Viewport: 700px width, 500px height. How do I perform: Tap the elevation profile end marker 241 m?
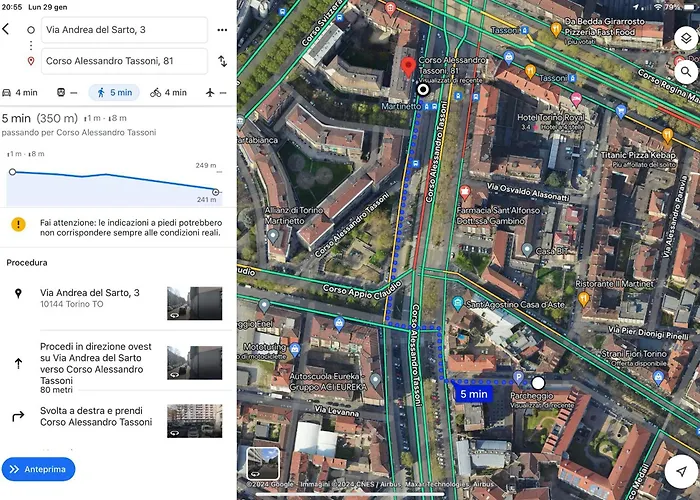[216, 192]
